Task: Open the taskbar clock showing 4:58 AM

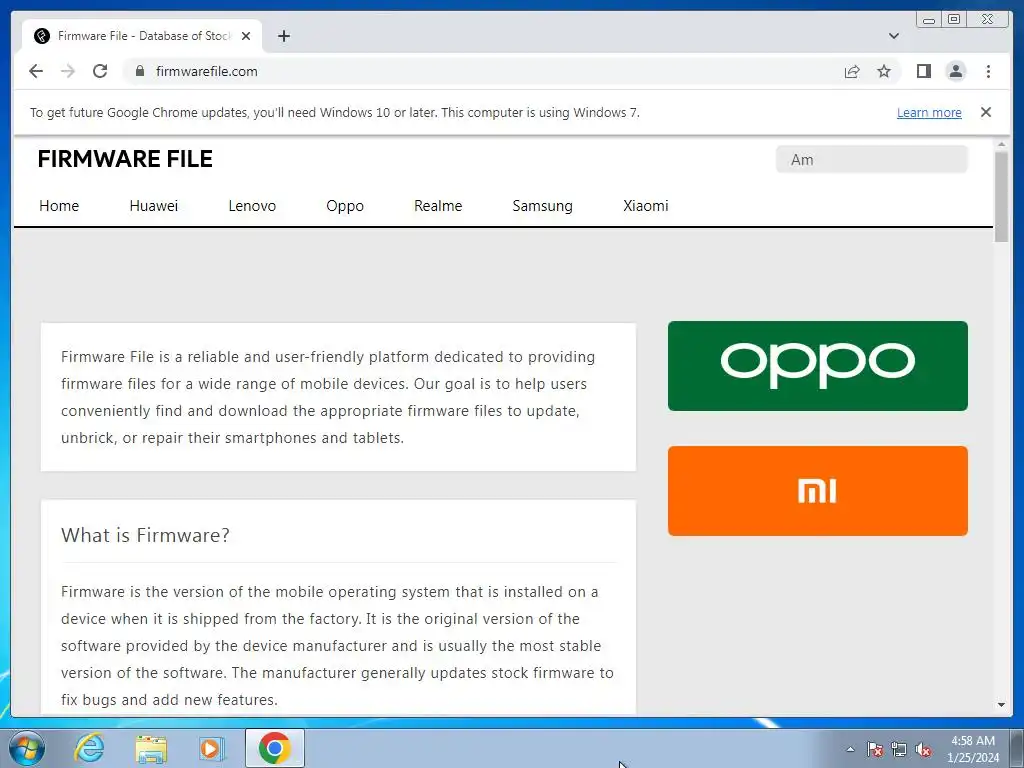Action: point(972,749)
